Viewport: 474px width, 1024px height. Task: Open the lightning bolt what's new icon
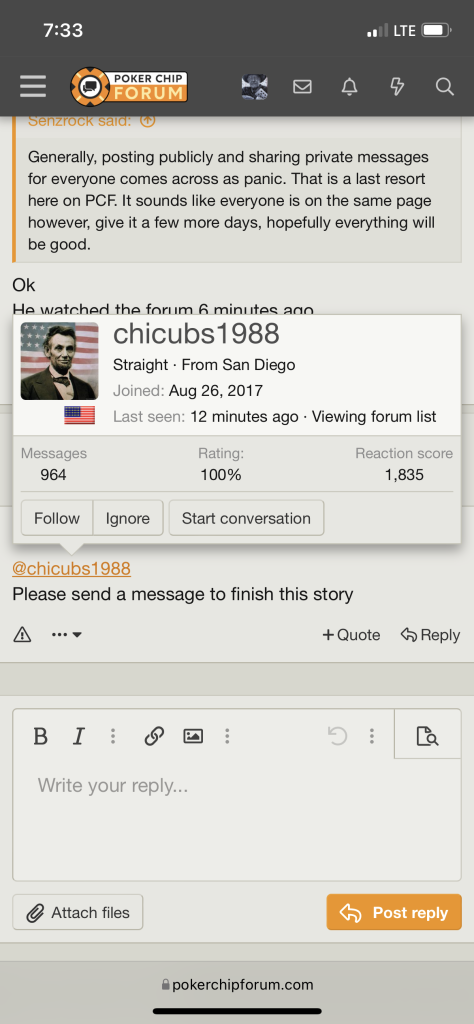[397, 86]
